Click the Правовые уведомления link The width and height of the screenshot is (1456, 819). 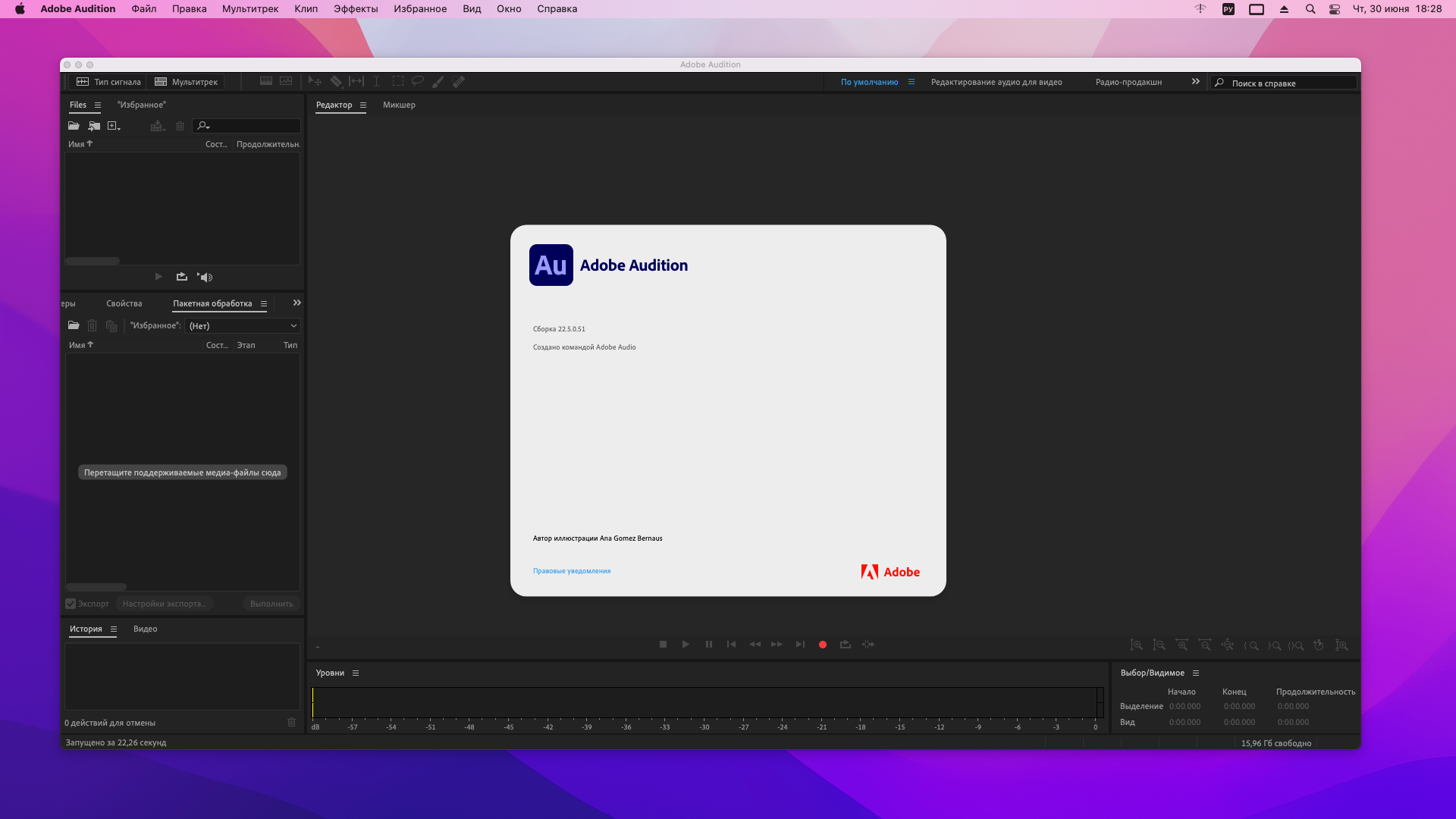pyautogui.click(x=571, y=571)
